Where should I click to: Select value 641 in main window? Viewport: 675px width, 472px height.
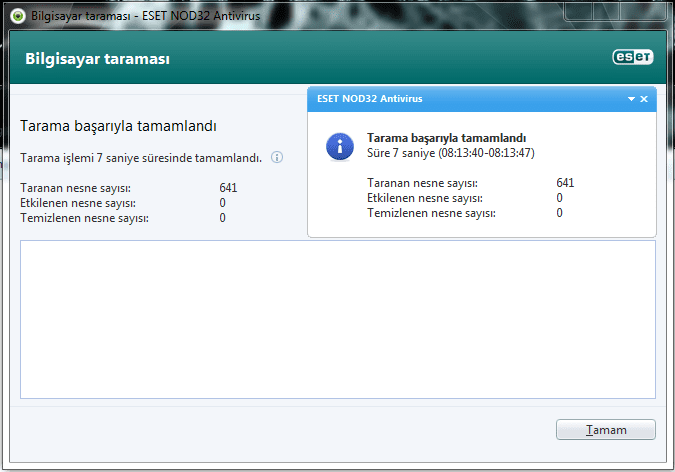228,188
